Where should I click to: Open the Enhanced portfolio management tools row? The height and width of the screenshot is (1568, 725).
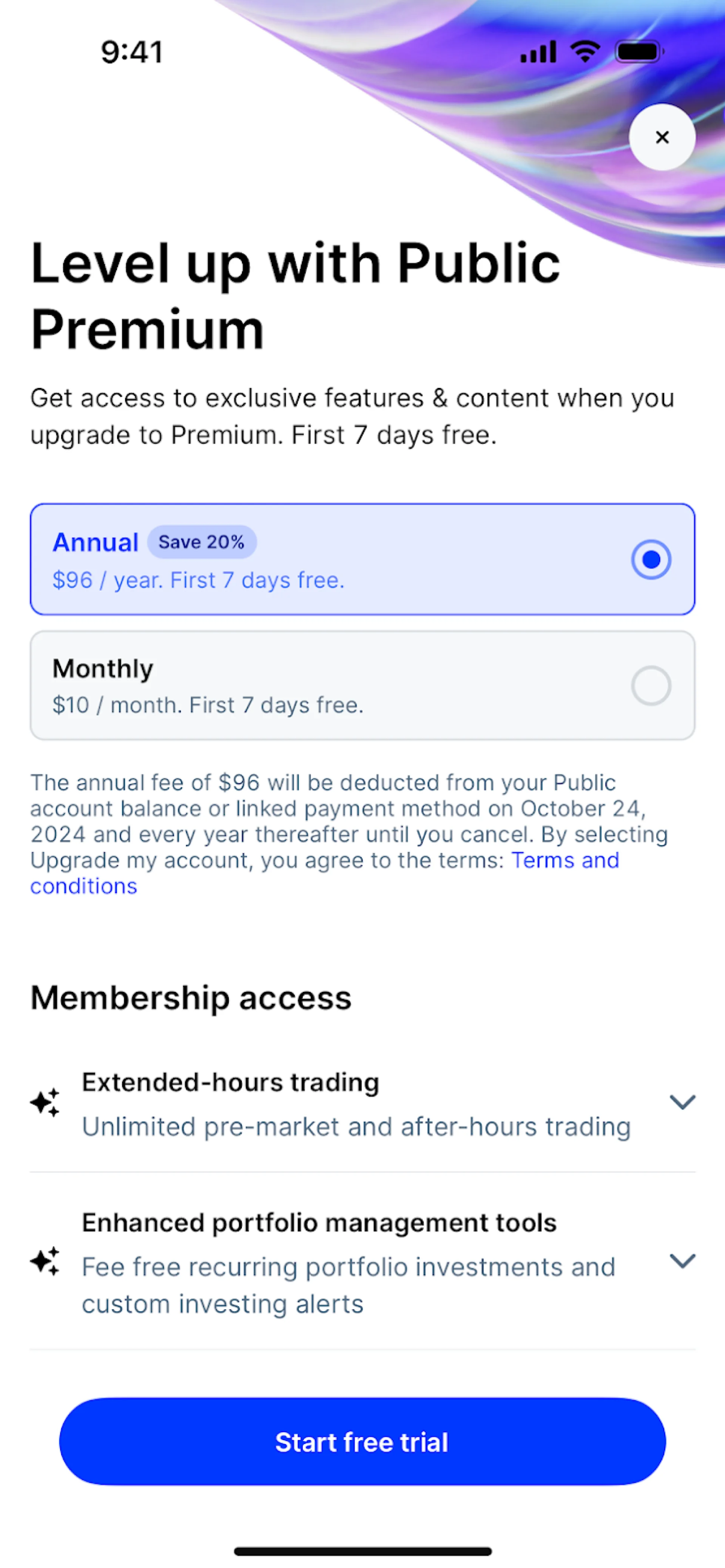pyautogui.click(x=362, y=1262)
